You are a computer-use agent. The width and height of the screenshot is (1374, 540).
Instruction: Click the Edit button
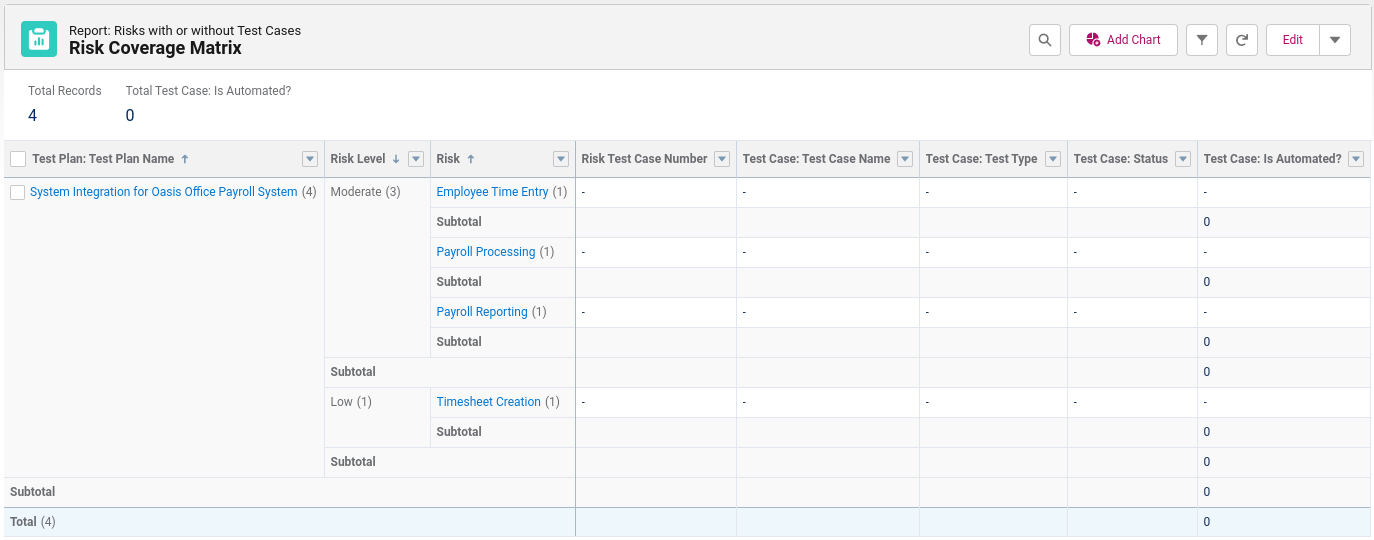click(1293, 40)
